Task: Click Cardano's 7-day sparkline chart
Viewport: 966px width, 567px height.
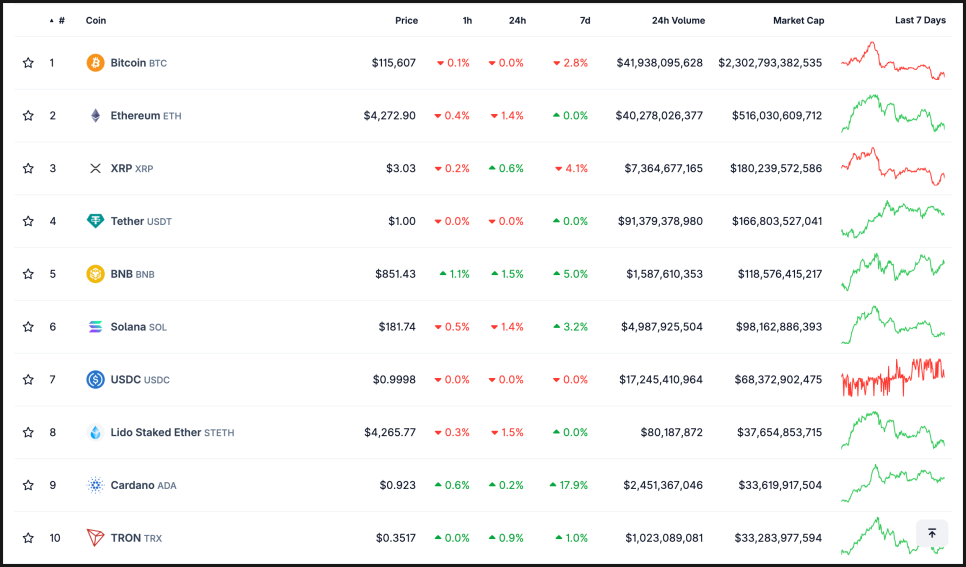Action: (x=893, y=483)
